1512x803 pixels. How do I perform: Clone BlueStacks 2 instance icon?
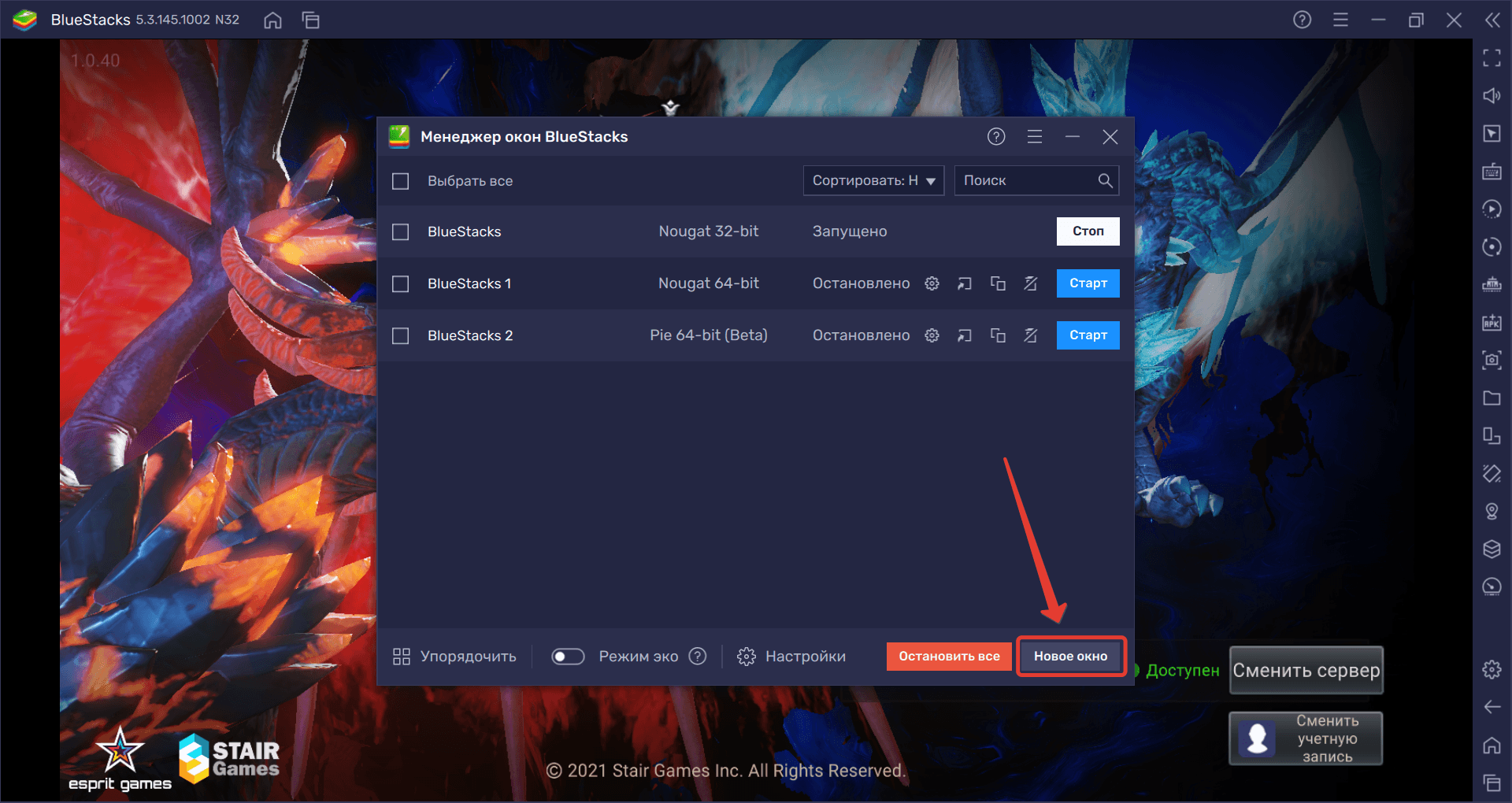[x=998, y=335]
